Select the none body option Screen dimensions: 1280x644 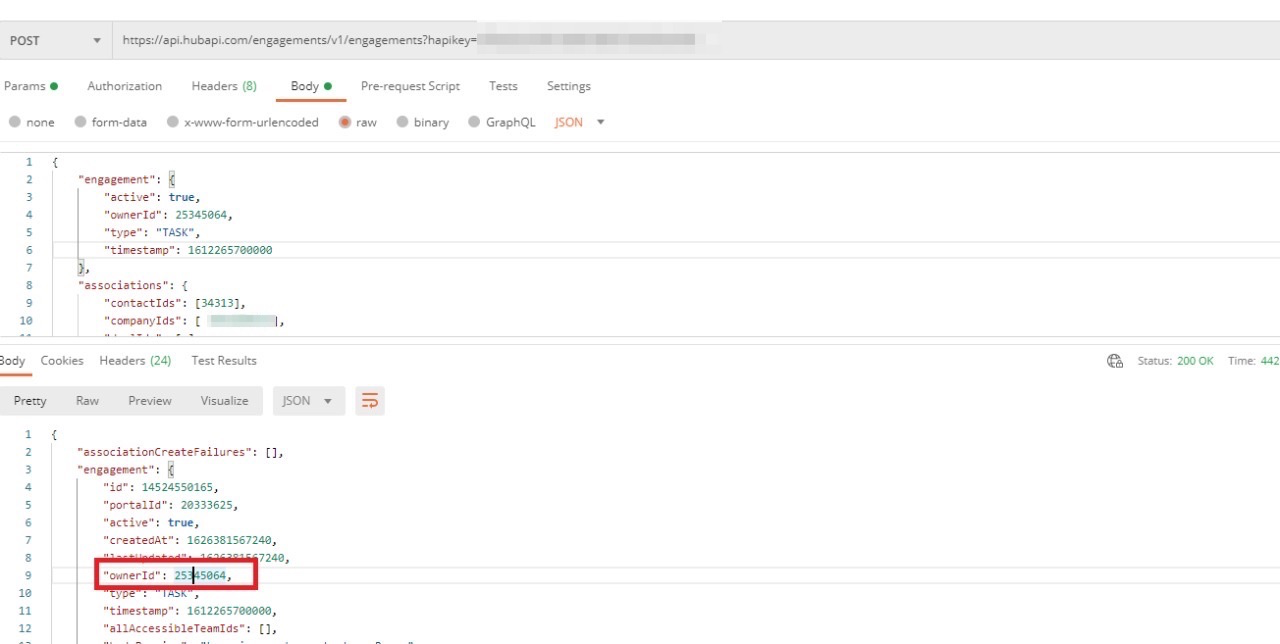(38, 122)
